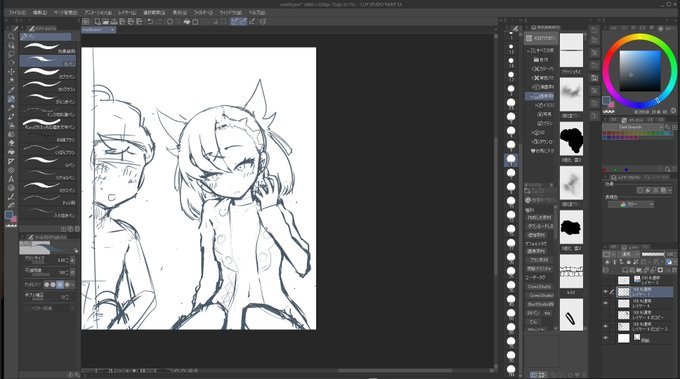Open the 編集(E) menu
Viewport: 680px width, 379px height.
pyautogui.click(x=40, y=13)
